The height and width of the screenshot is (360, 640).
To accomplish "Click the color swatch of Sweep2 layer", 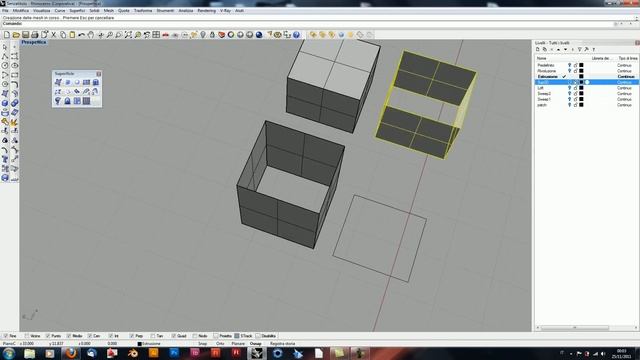I will click(x=581, y=93).
